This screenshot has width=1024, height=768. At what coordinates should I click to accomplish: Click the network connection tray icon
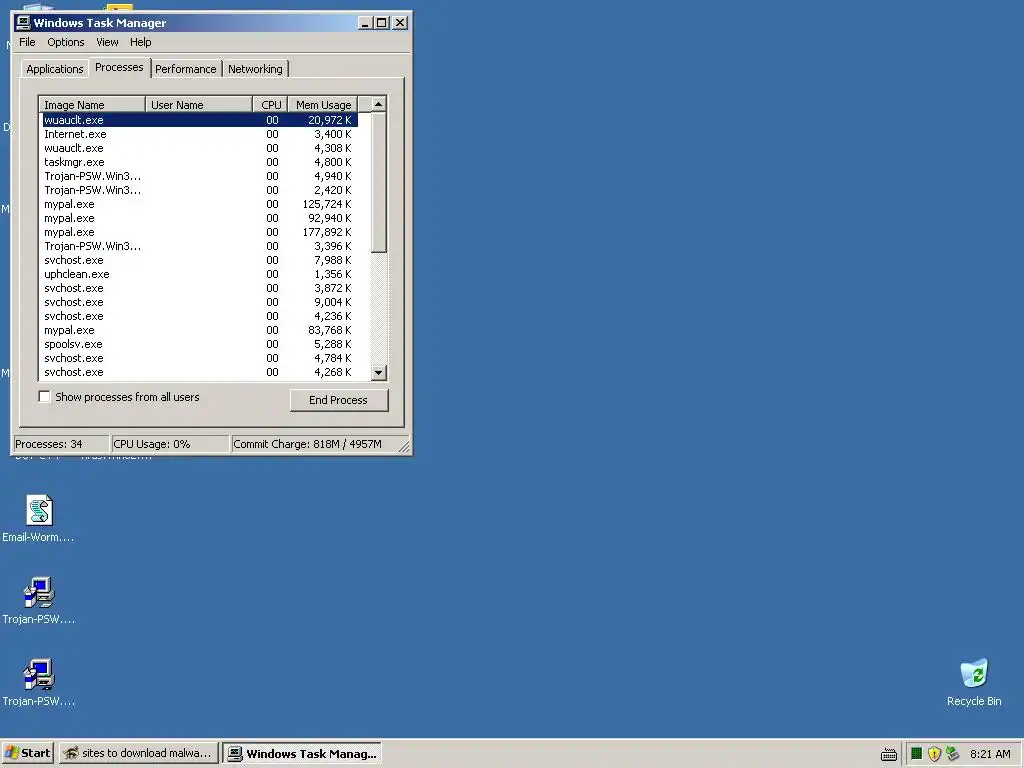[x=952, y=754]
